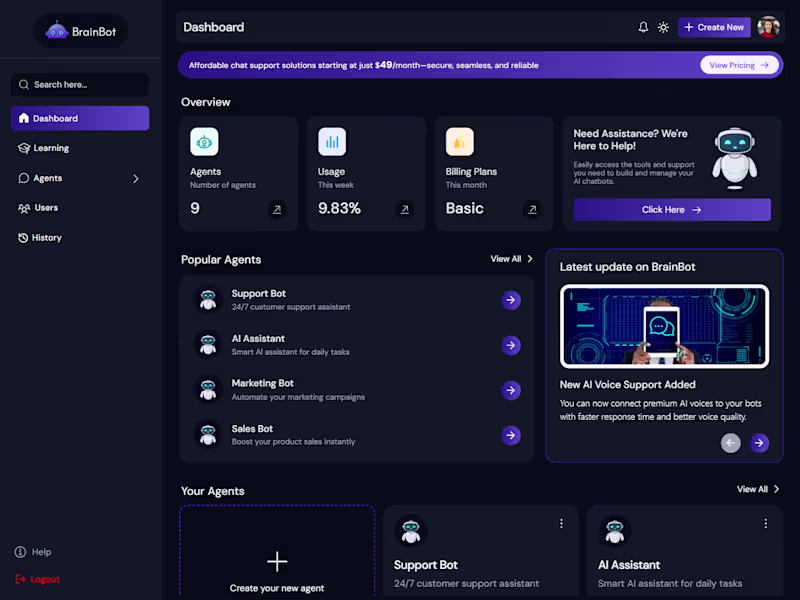The width and height of the screenshot is (800, 600).
Task: Click the assistance robot illustration
Action: 735,158
